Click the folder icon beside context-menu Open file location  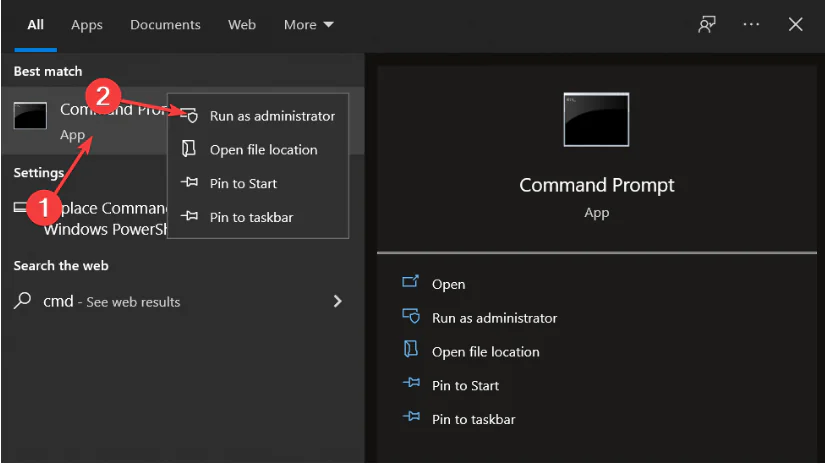tap(189, 149)
